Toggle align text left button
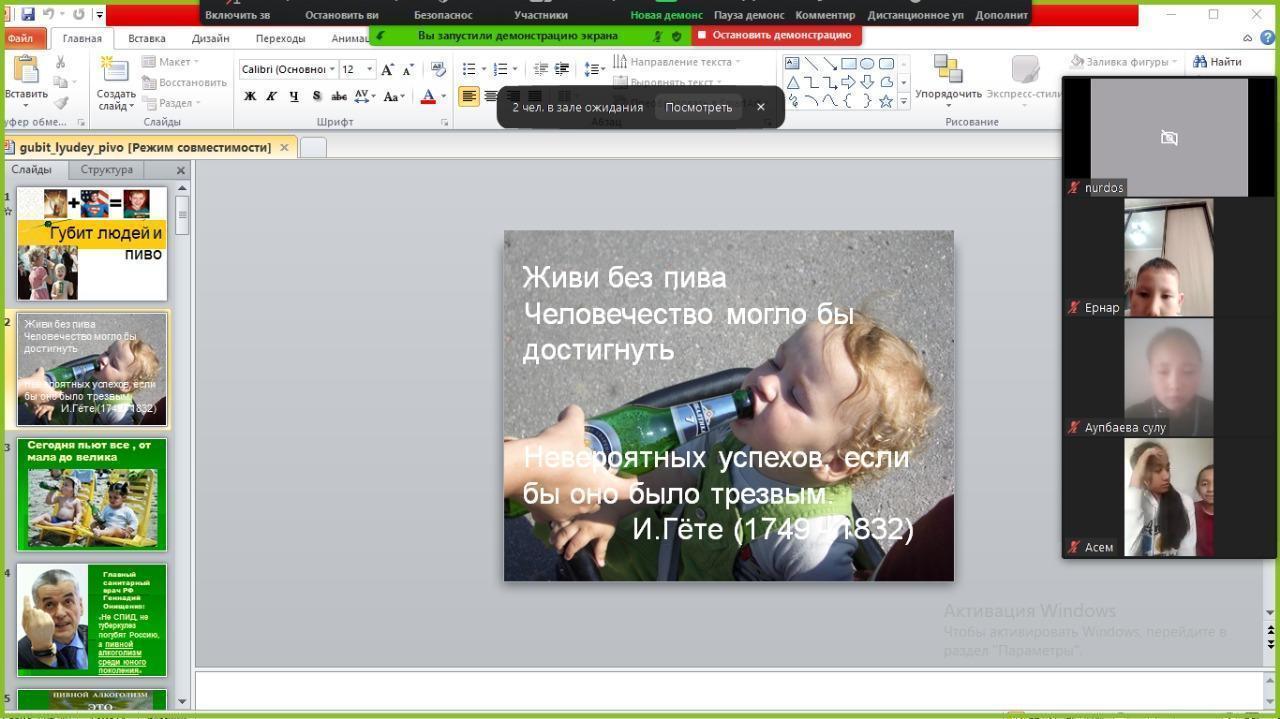Screen dimensions: 1280x719 click(468, 96)
